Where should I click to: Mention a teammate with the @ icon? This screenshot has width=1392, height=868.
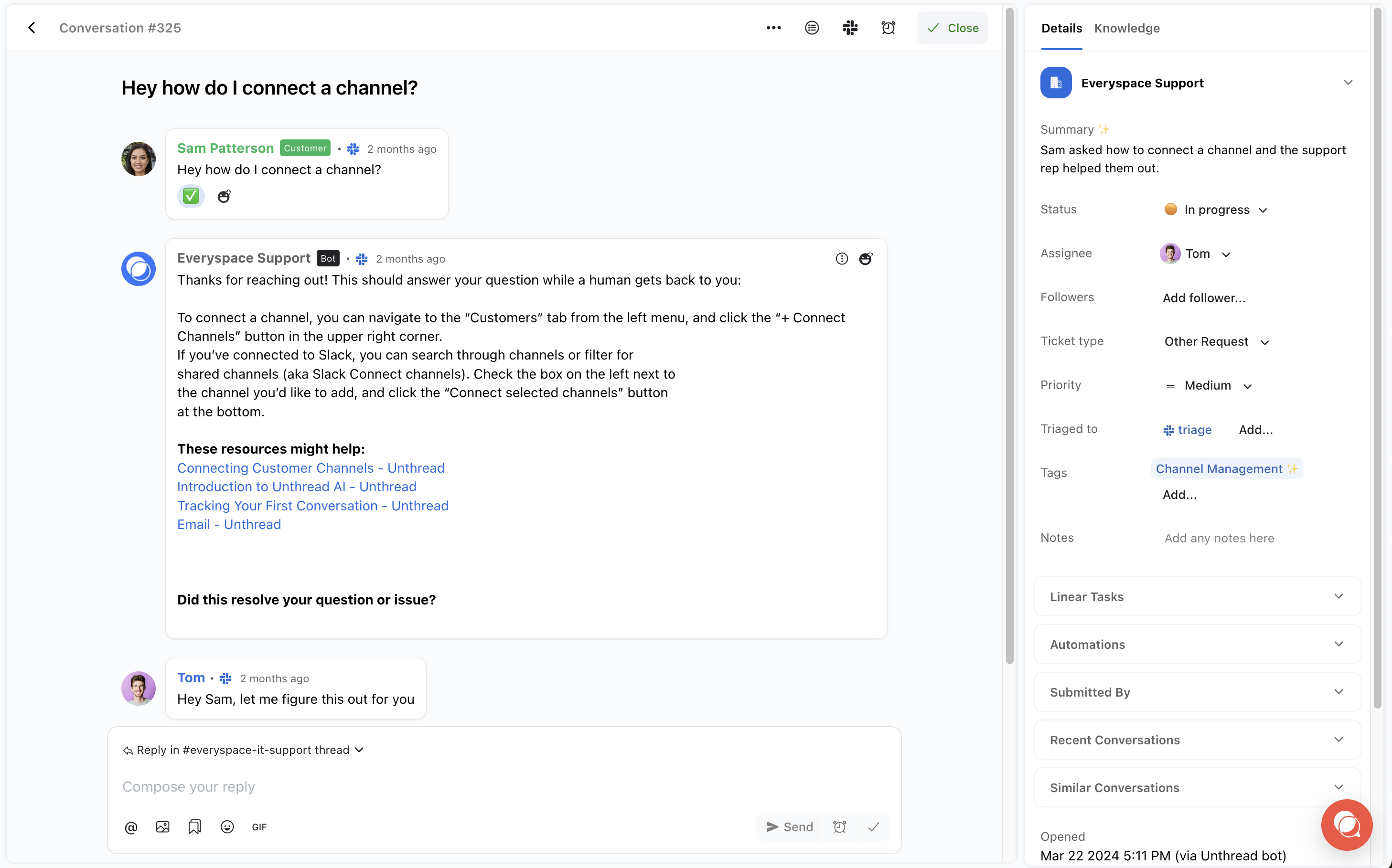point(131,826)
